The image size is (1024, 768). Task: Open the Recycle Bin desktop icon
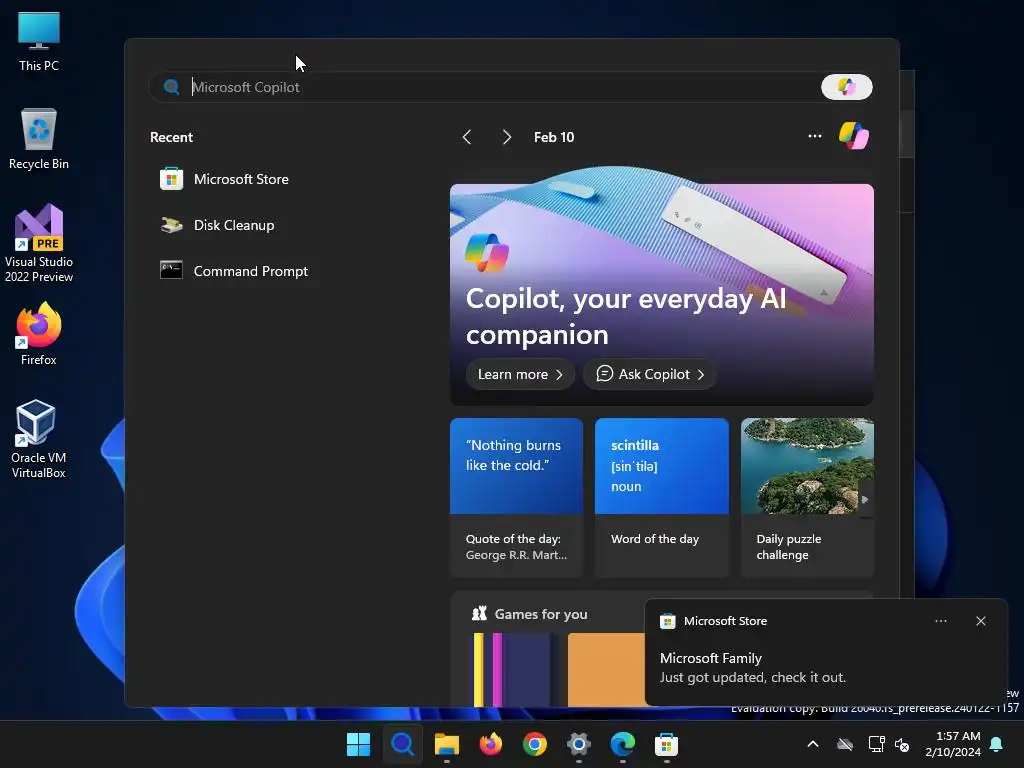pos(39,139)
